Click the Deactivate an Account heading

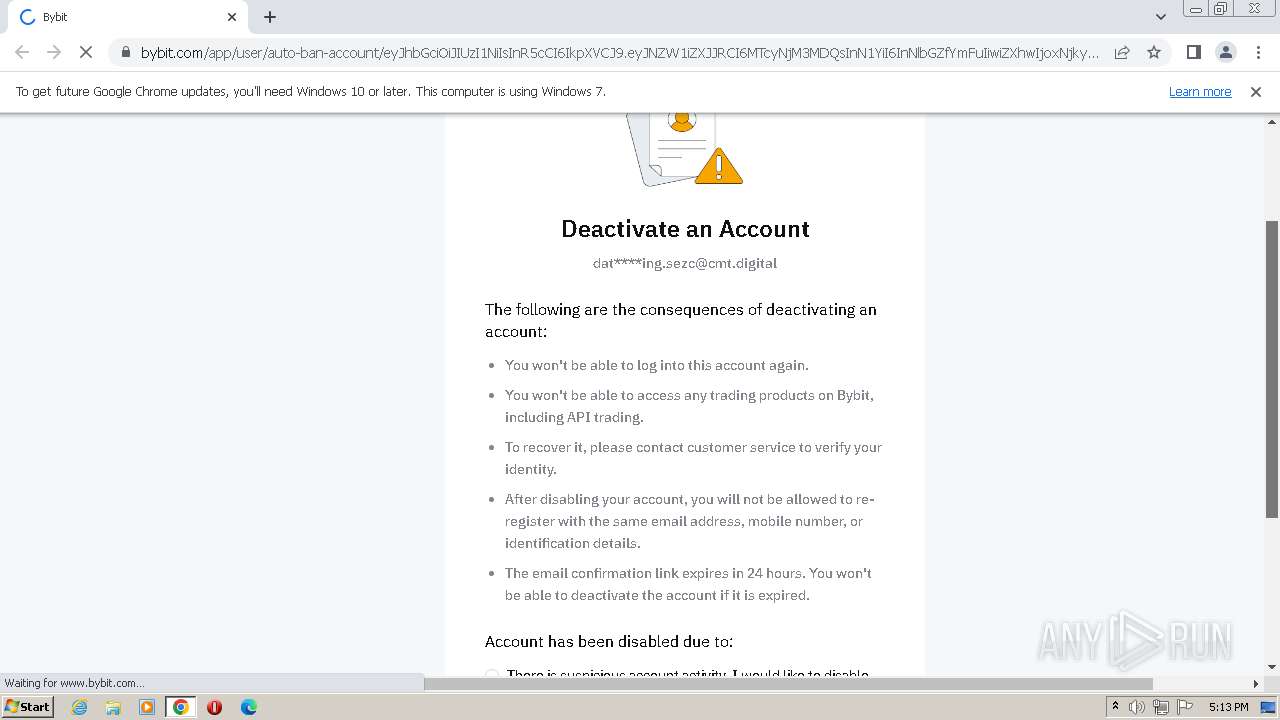click(x=685, y=229)
